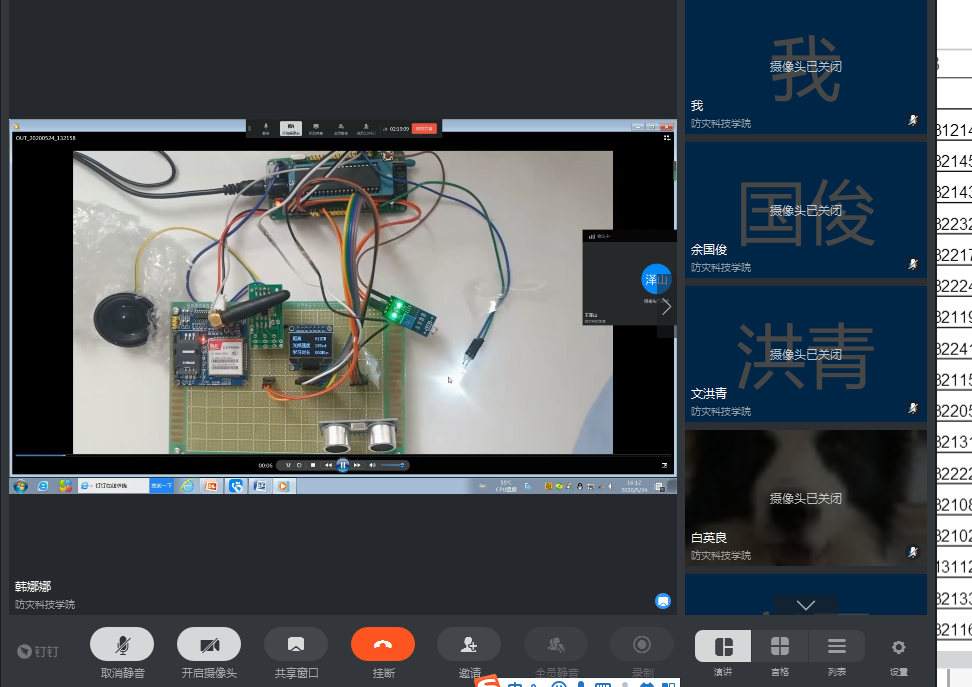Click the right arrow on the 泽山 panel
The image size is (972, 687).
coord(667,307)
